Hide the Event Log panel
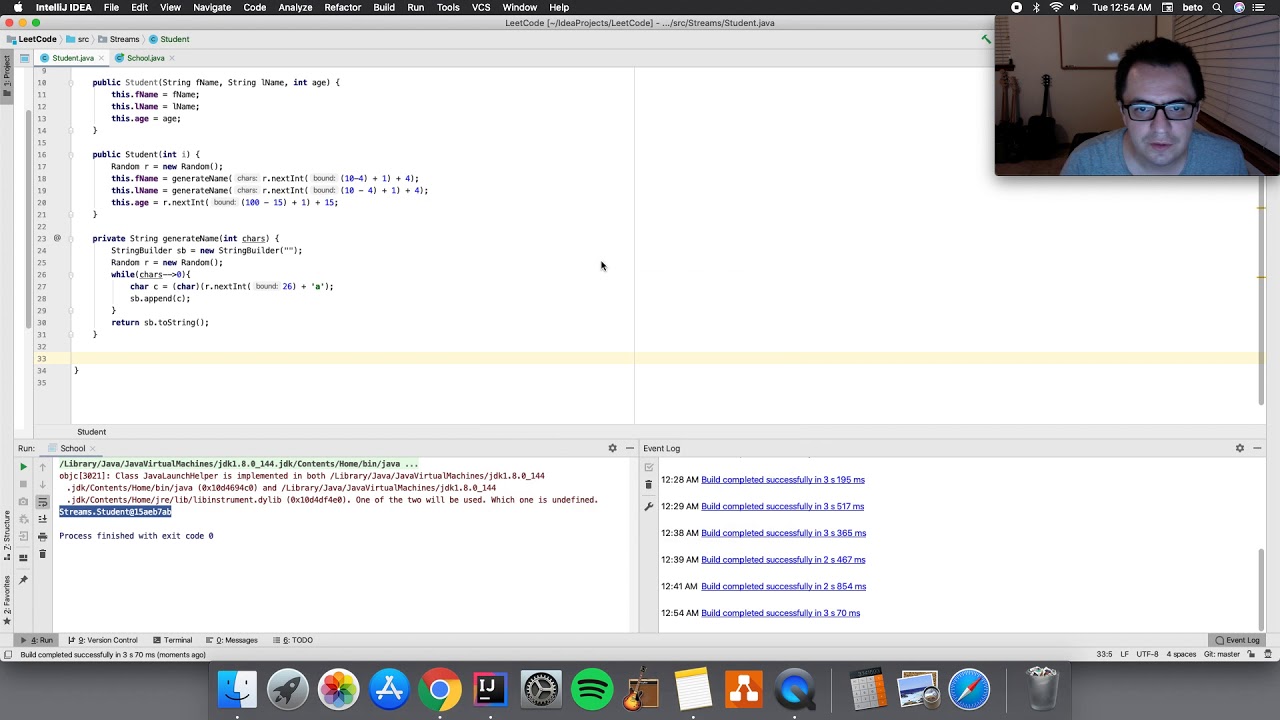The image size is (1280, 720). tap(1257, 448)
